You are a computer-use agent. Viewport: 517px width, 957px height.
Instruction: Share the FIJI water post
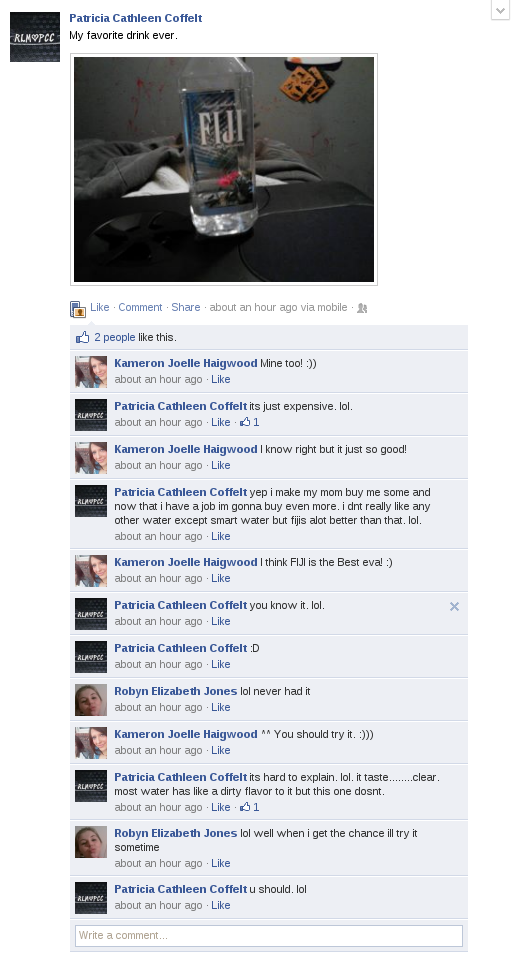(x=186, y=307)
